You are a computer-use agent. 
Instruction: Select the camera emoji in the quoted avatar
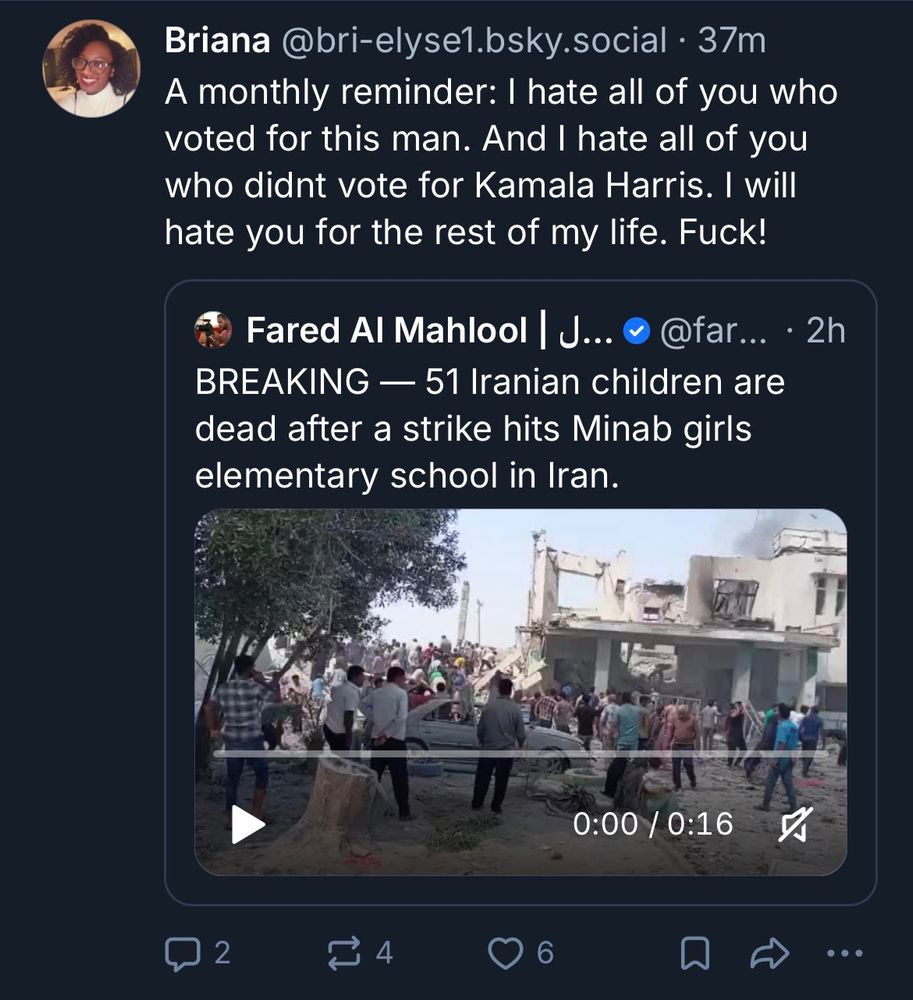[x=210, y=329]
